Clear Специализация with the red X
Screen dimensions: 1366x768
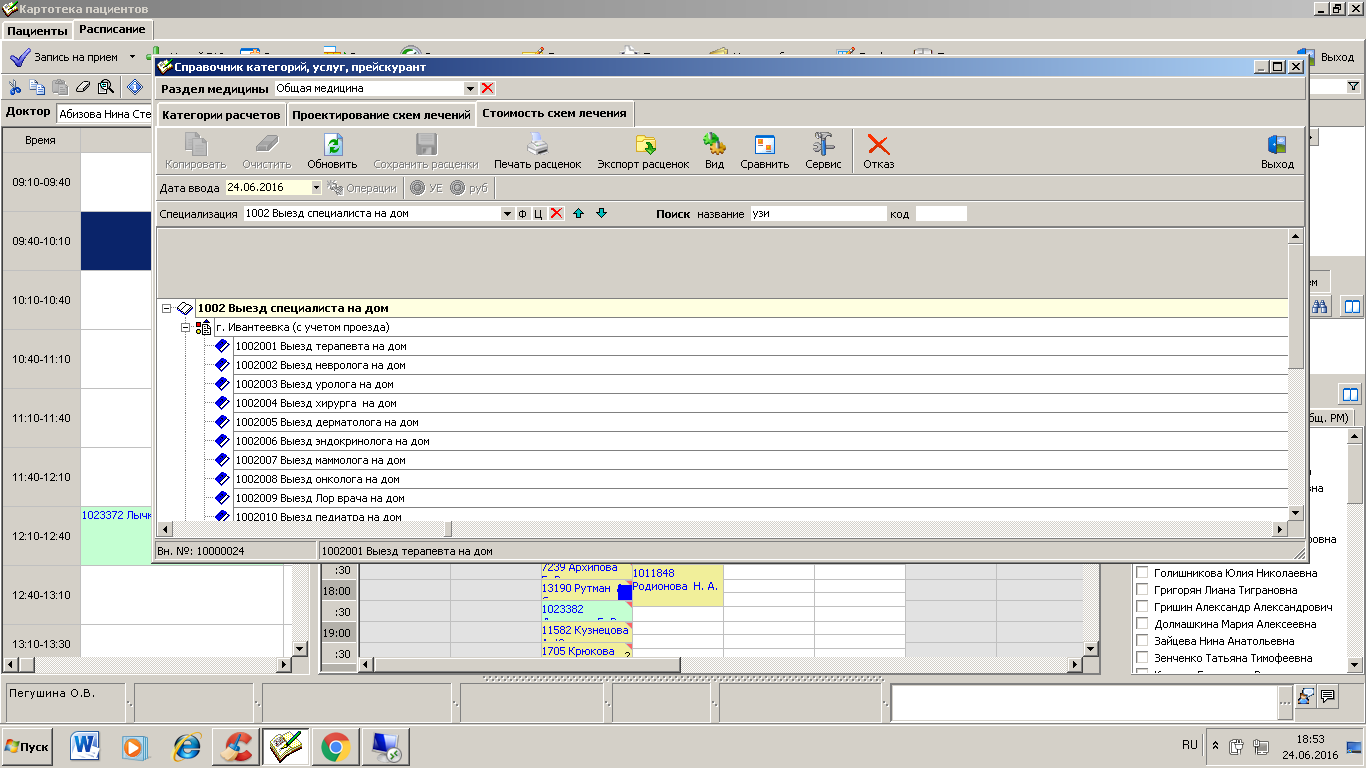[x=556, y=213]
